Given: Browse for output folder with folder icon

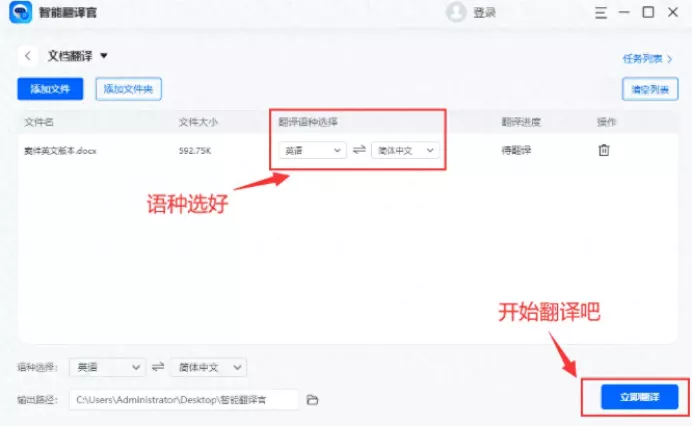Looking at the screenshot, I should click(312, 400).
